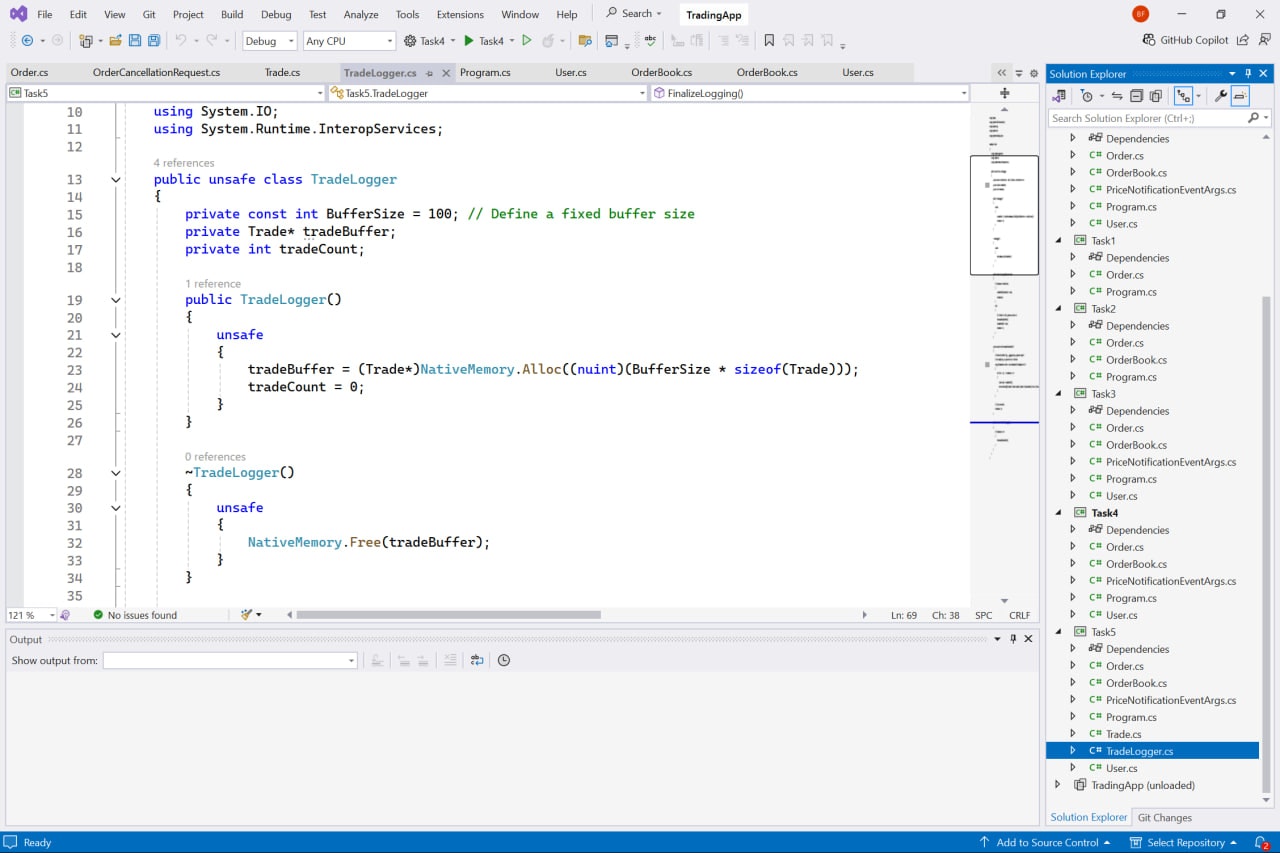Screen dimensions: 1280x853
Task: Open Properties wrench icon in Solution Explorer
Action: [1220, 96]
